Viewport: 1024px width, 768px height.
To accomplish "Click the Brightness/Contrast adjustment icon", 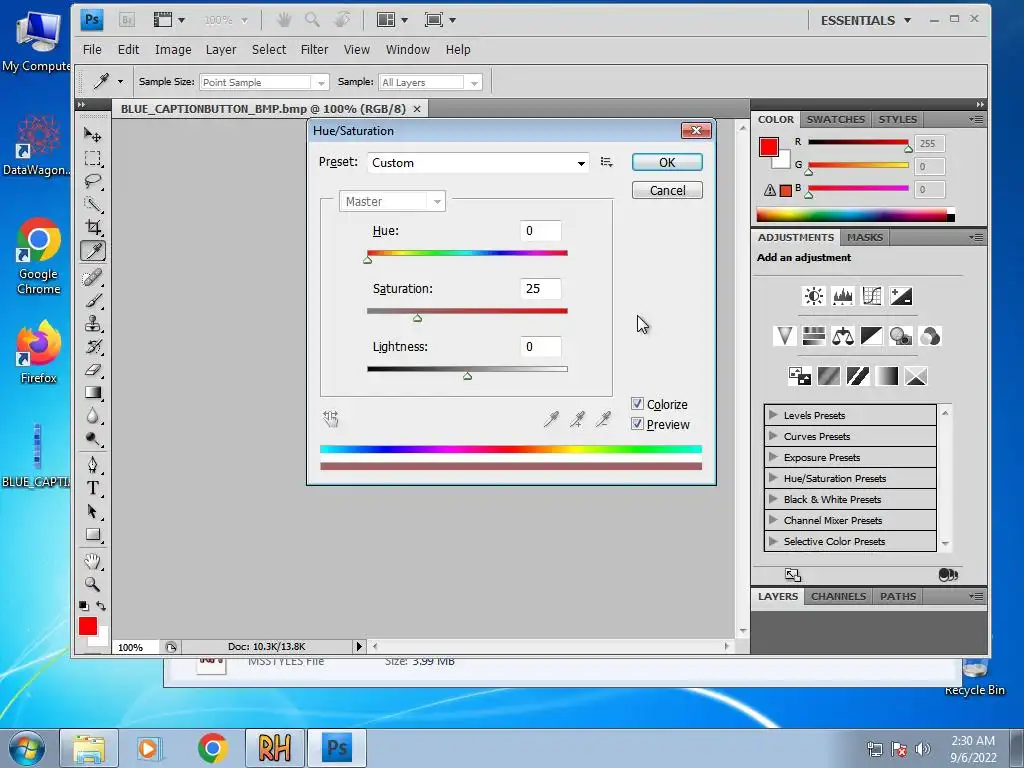I will (814, 296).
